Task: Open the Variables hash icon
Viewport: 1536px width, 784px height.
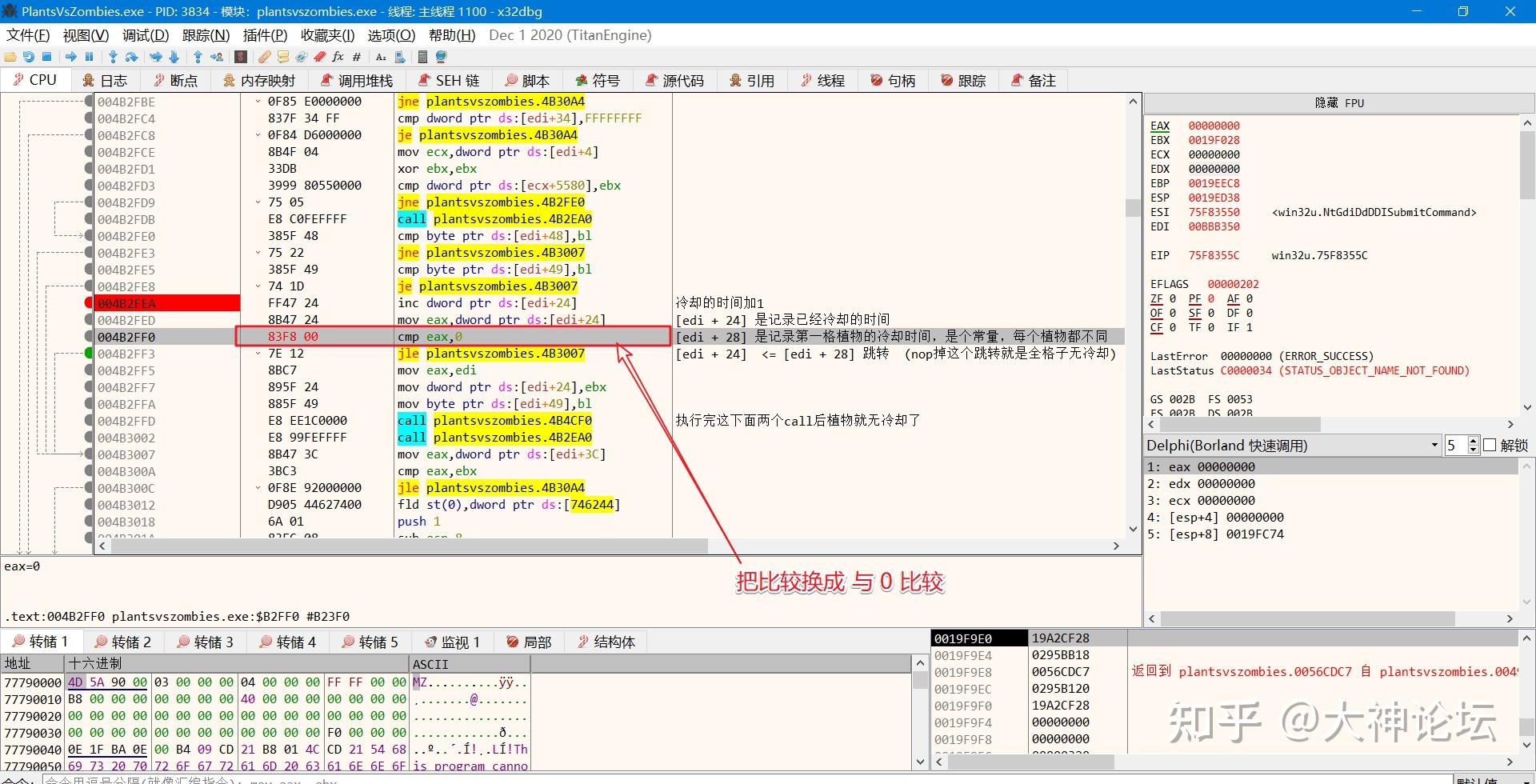Action: tap(357, 57)
